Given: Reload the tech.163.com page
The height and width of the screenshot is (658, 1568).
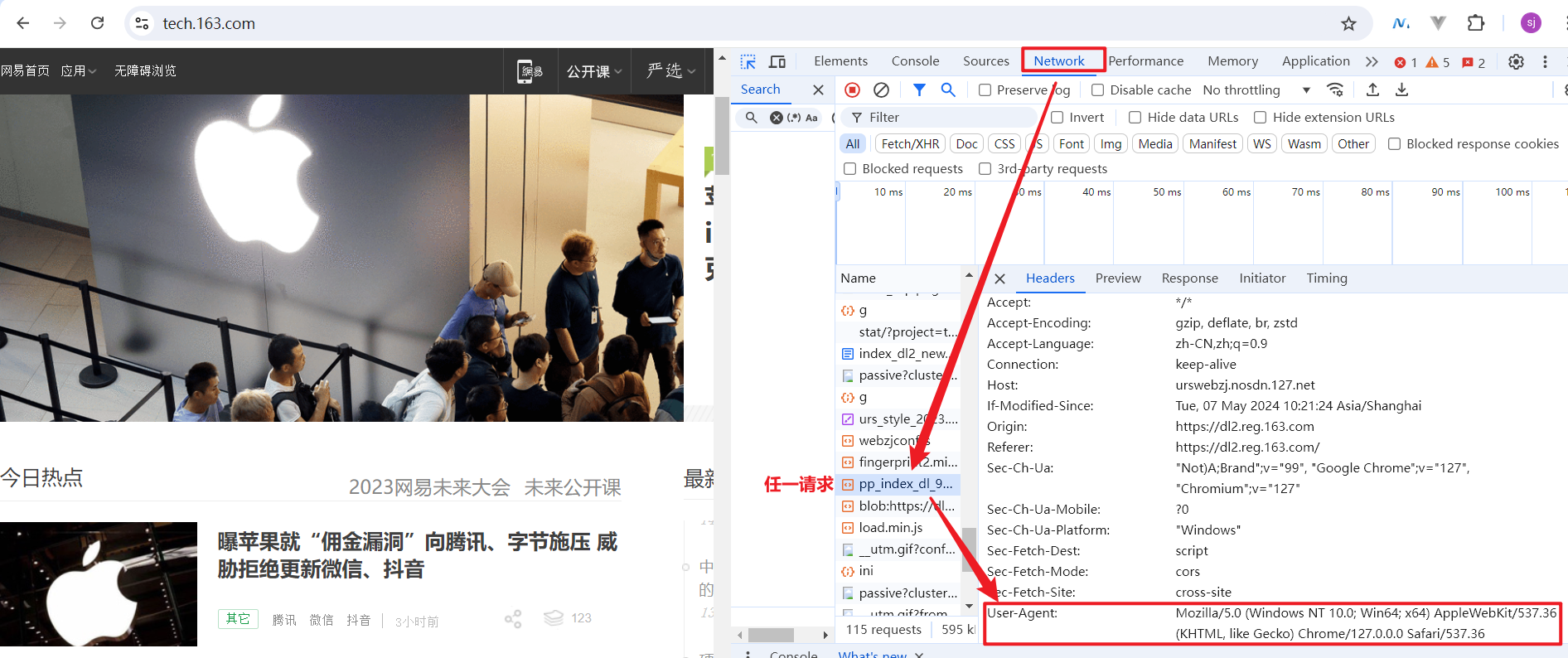Looking at the screenshot, I should (x=97, y=23).
